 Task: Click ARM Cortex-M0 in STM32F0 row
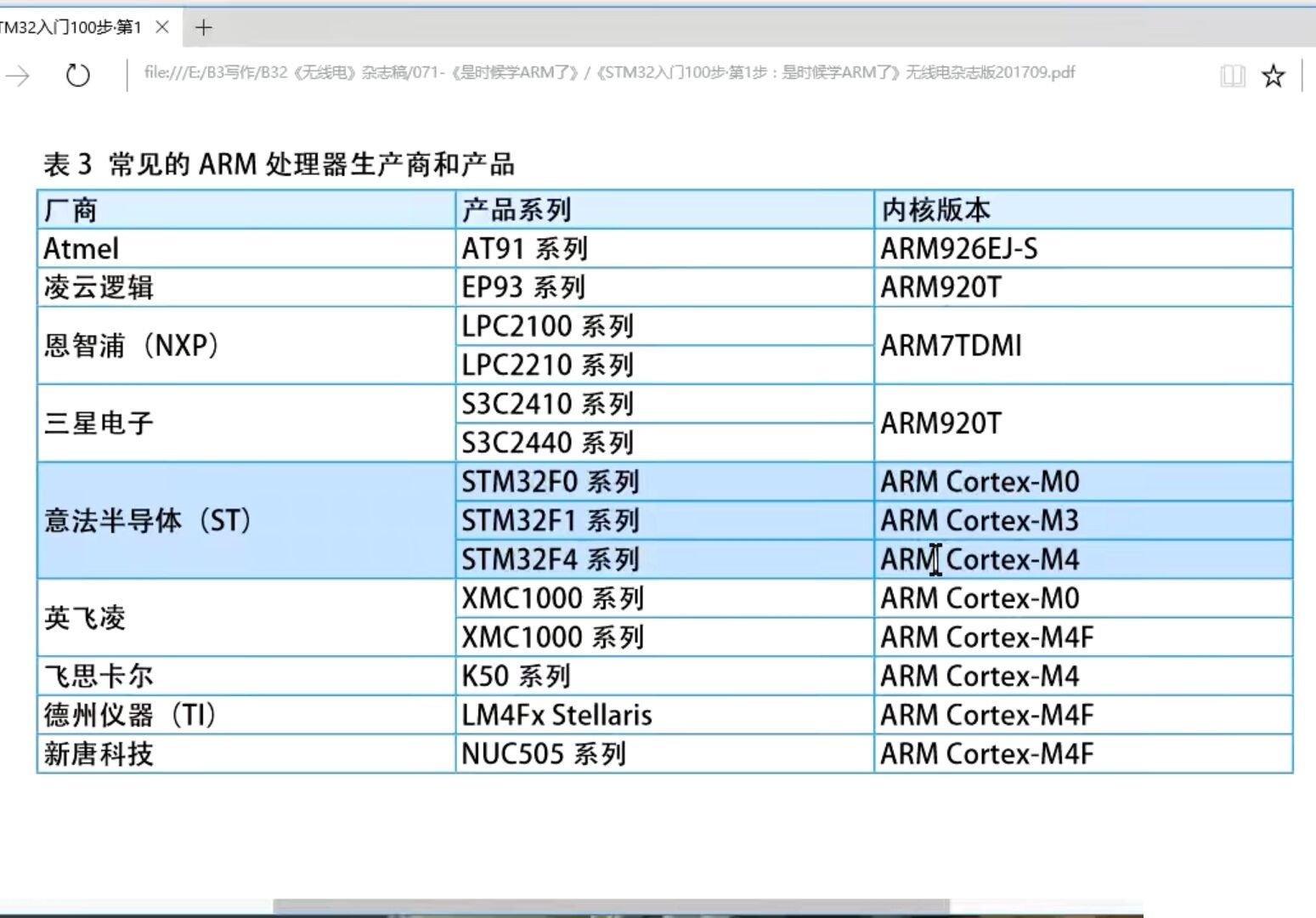tap(1083, 482)
